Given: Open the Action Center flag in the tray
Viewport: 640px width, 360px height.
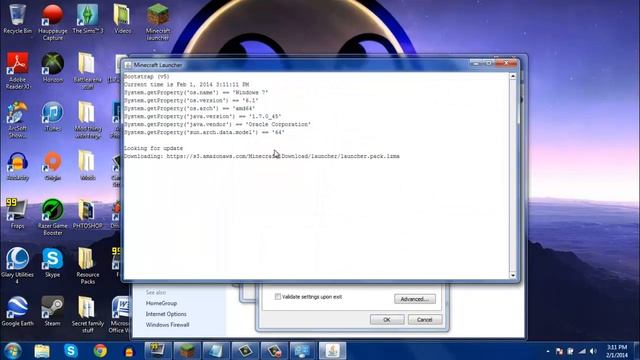Looking at the screenshot, I should pyautogui.click(x=559, y=351).
